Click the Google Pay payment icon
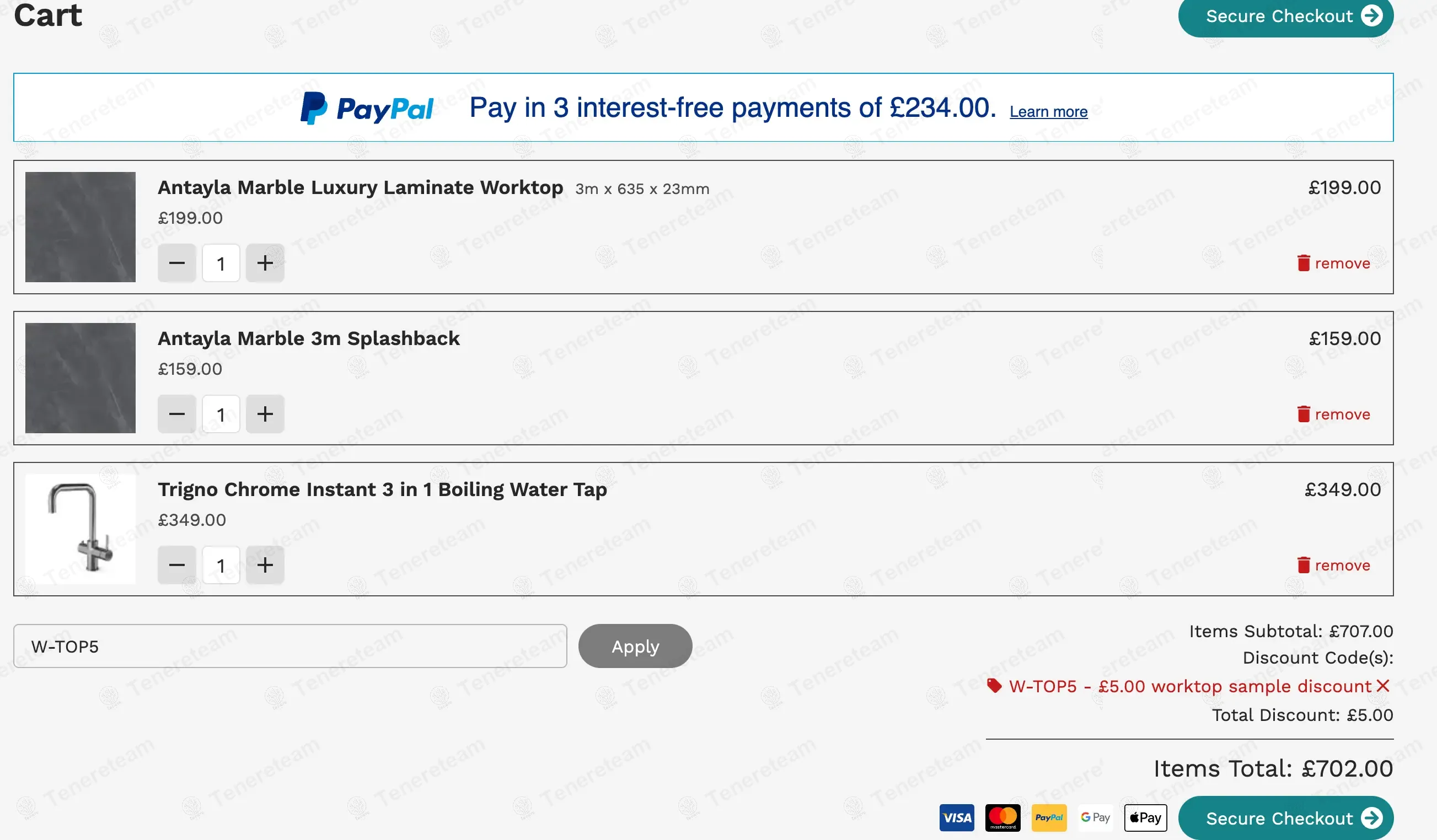Image resolution: width=1437 pixels, height=840 pixels. point(1096,818)
